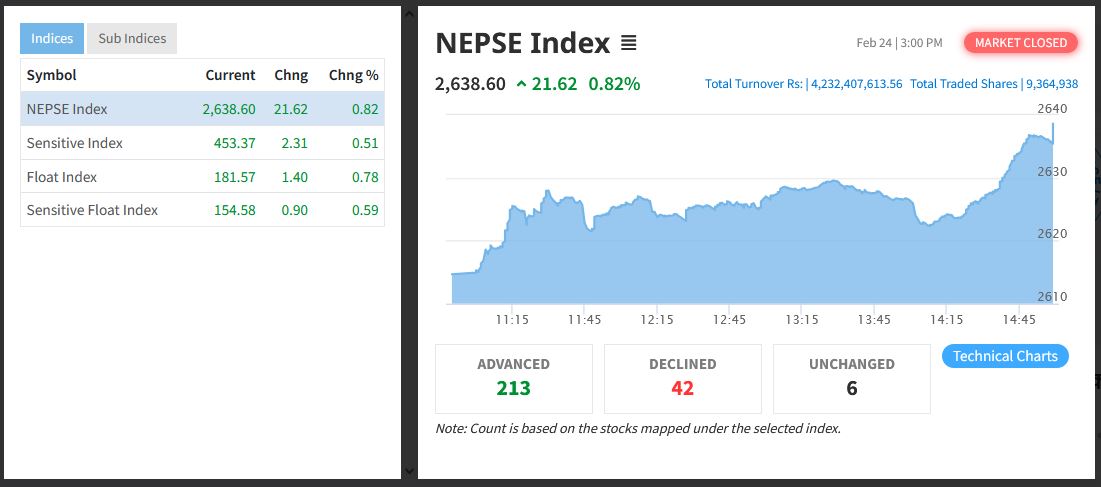
Task: Switch to the Indices tab
Action: (x=52, y=39)
